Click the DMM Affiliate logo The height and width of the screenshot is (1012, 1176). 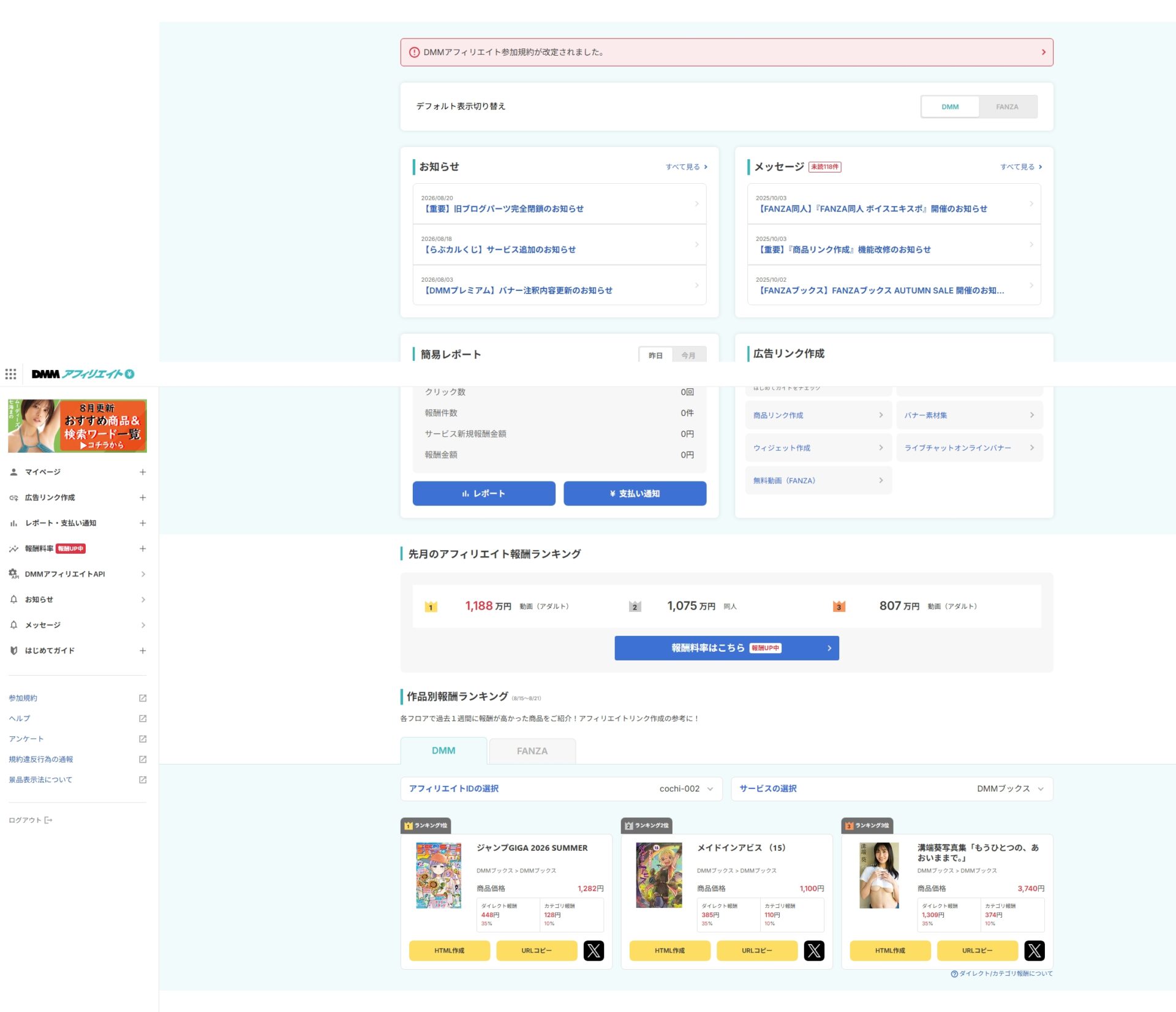[x=83, y=374]
